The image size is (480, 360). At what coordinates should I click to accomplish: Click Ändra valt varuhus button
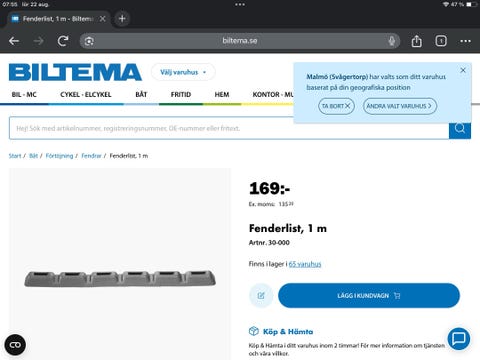point(399,106)
